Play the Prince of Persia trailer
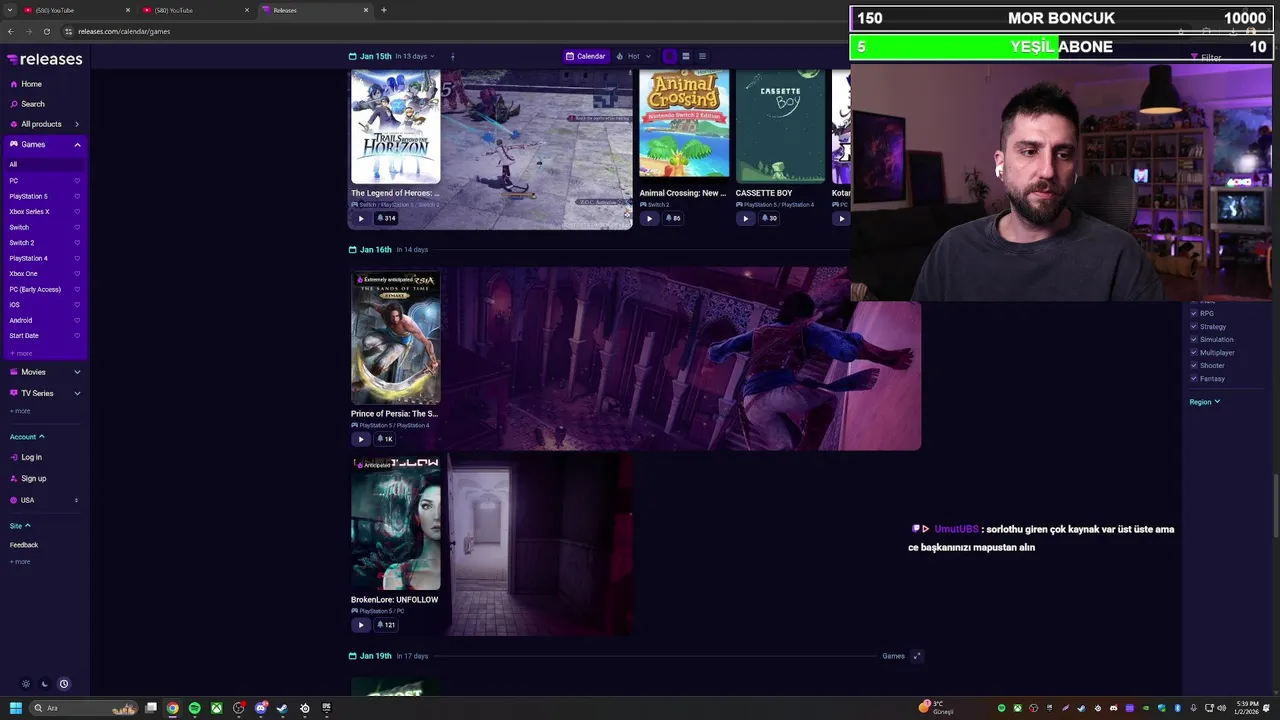This screenshot has width=1280, height=720. click(361, 439)
